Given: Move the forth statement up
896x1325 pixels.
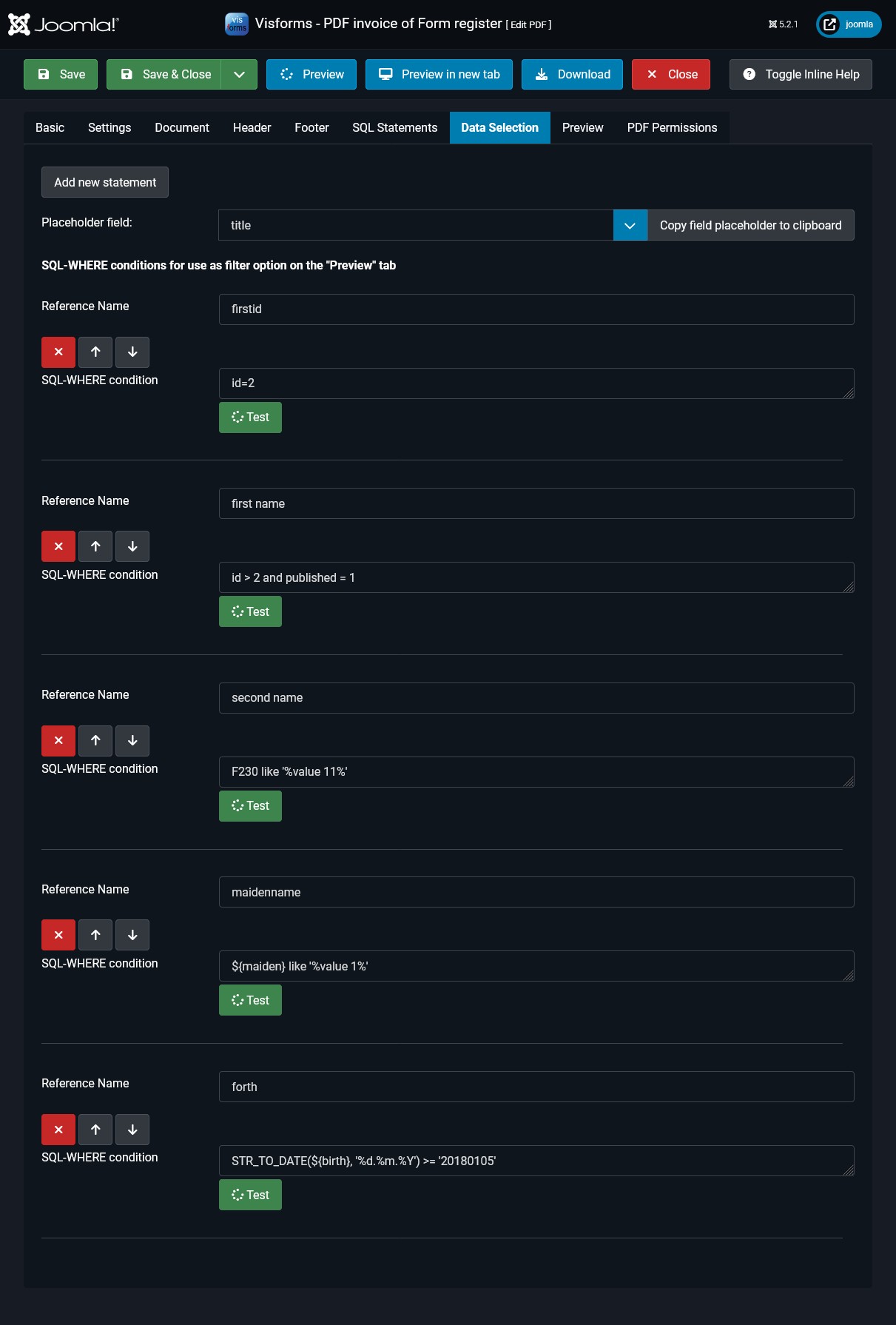Looking at the screenshot, I should 95,1130.
